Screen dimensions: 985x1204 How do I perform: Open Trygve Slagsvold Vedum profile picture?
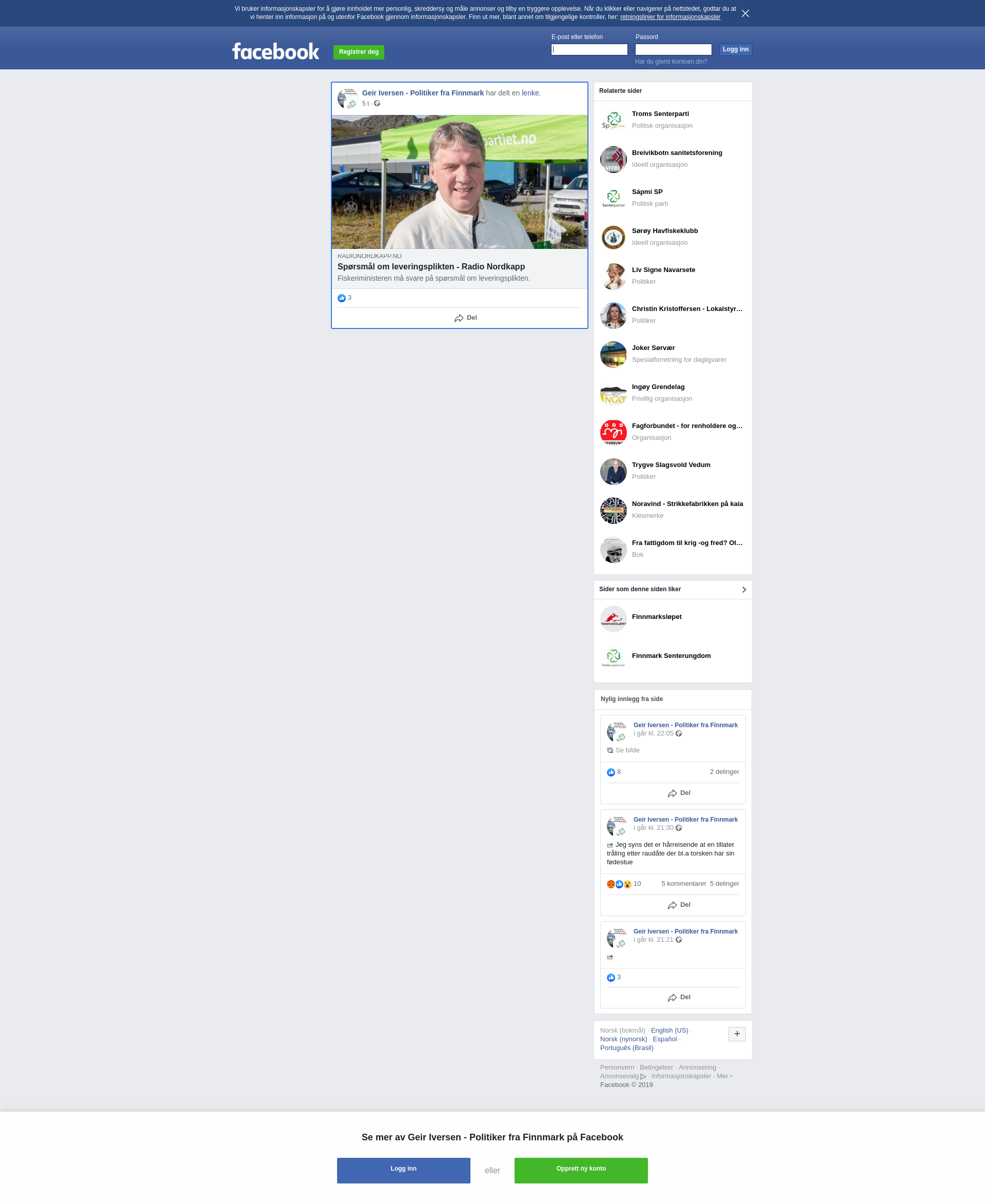coord(614,472)
